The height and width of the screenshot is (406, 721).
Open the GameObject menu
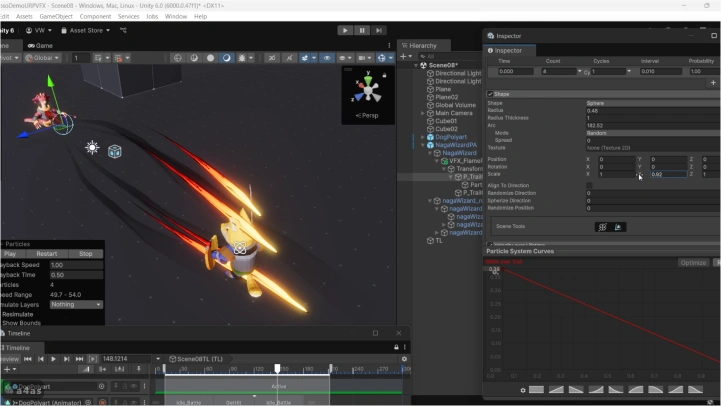(x=56, y=17)
